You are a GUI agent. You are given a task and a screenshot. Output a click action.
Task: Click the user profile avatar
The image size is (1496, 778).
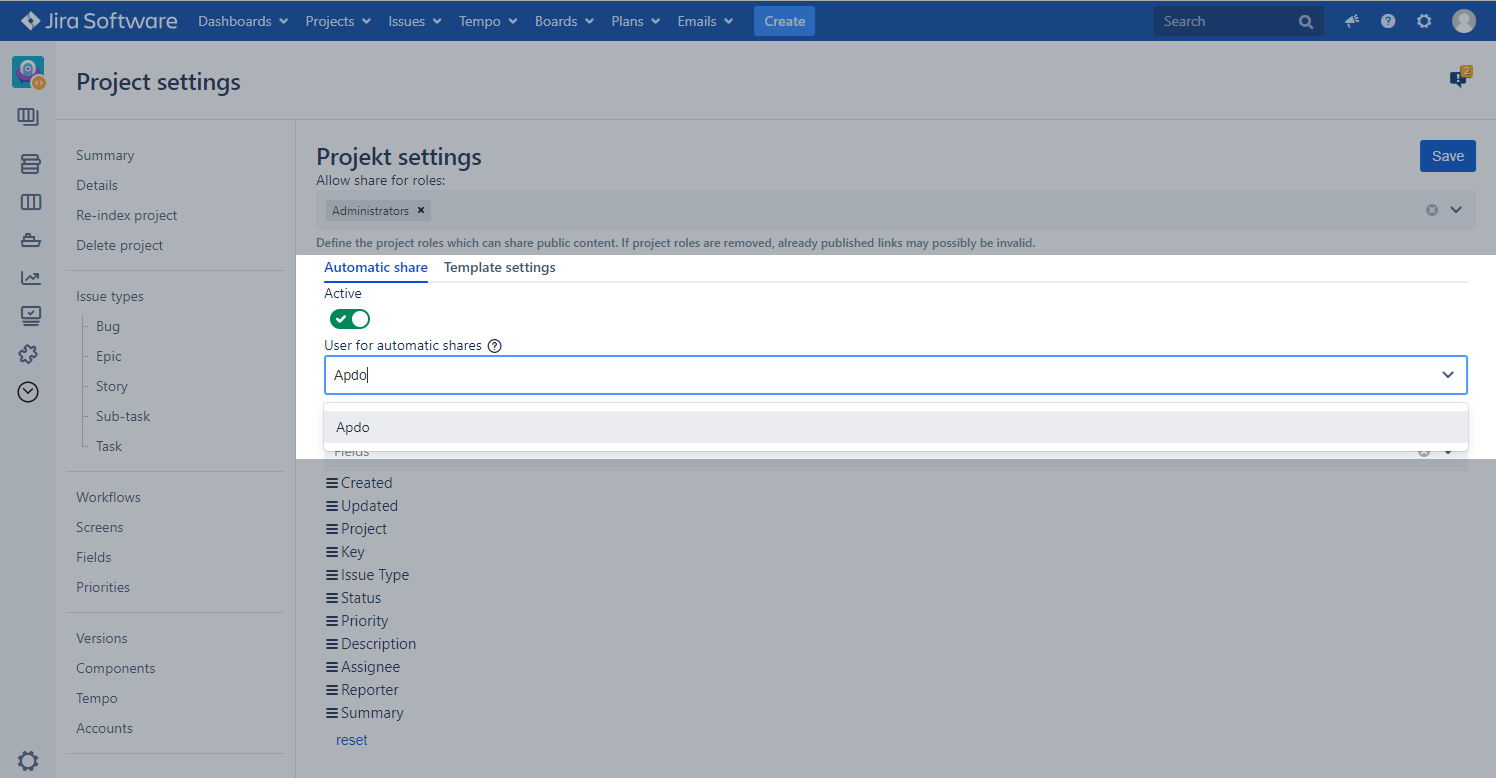(1463, 21)
